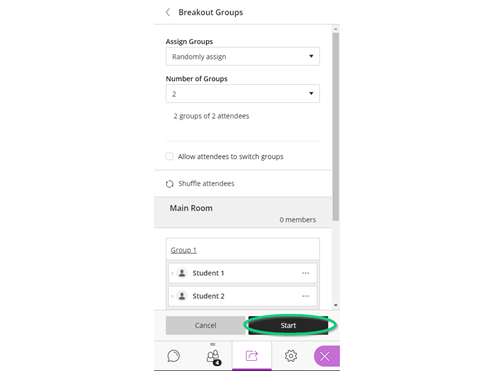Click the Shuffle attendees refresh icon
This screenshot has height=371, width=494.
170,184
